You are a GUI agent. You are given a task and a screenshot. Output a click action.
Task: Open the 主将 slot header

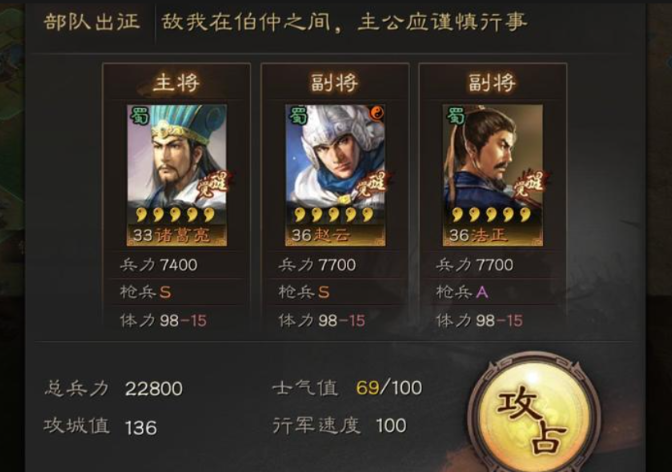coord(176,83)
